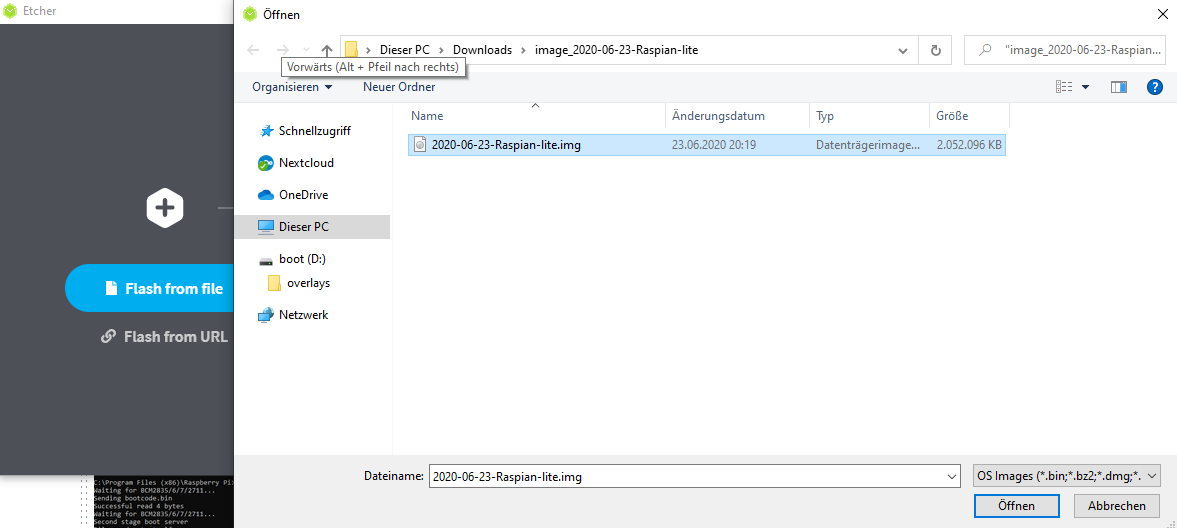Click Etcher's plus hexagon icon
This screenshot has width=1177, height=528.
coord(165,207)
